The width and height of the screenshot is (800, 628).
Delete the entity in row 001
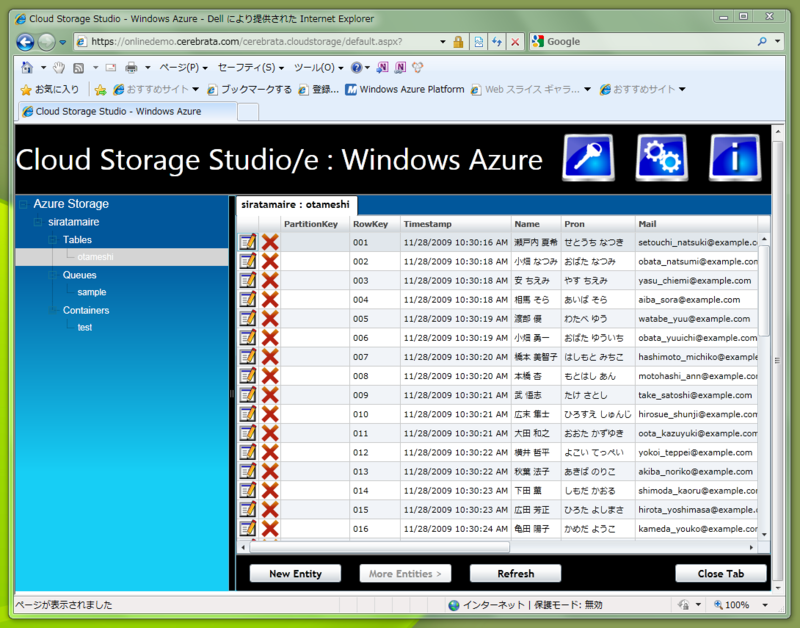270,242
